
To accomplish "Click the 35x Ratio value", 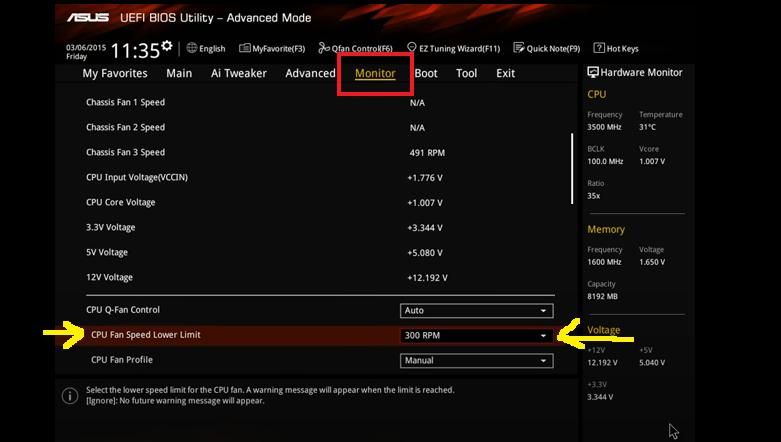I will [x=593, y=196].
